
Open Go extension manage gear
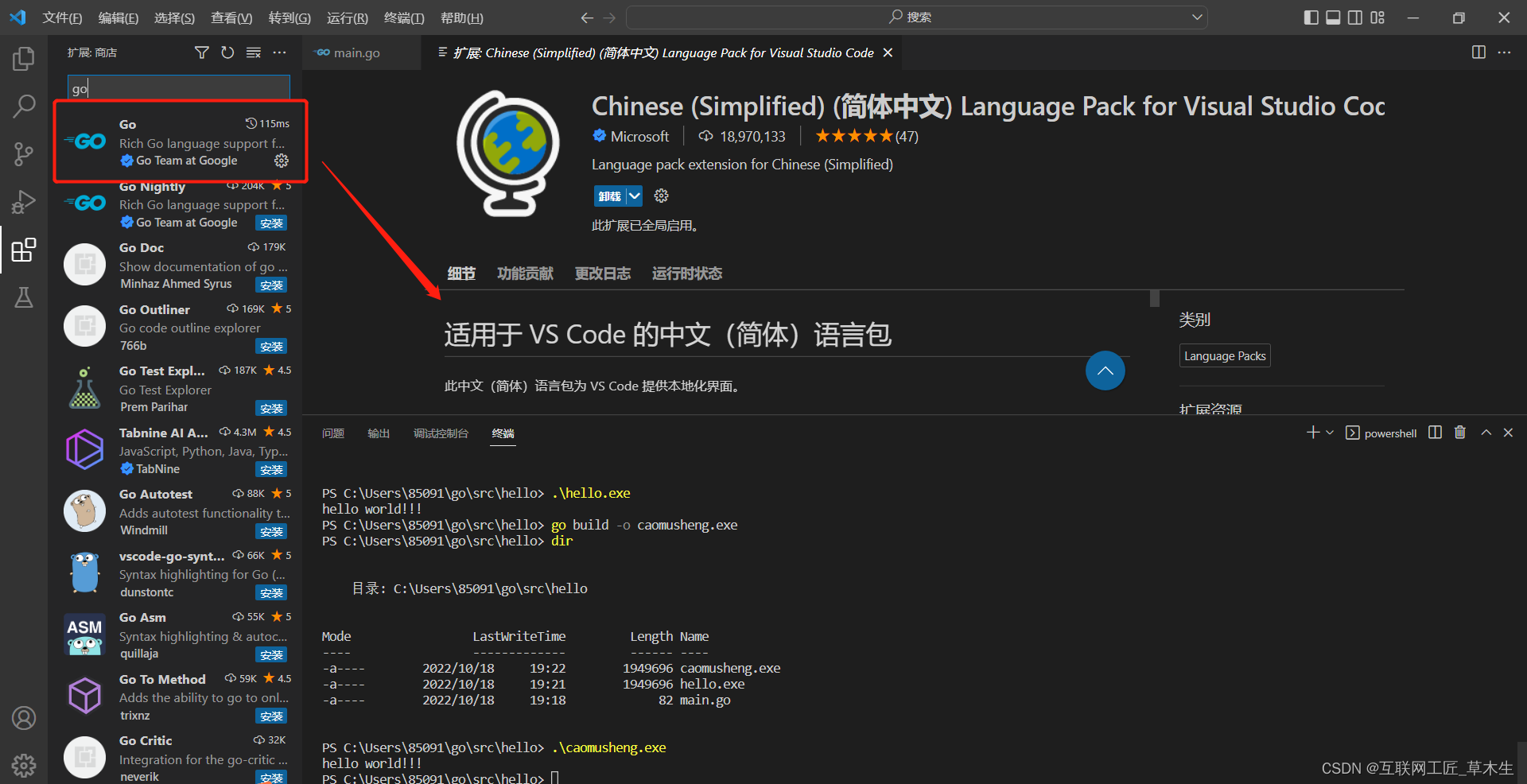click(x=282, y=161)
